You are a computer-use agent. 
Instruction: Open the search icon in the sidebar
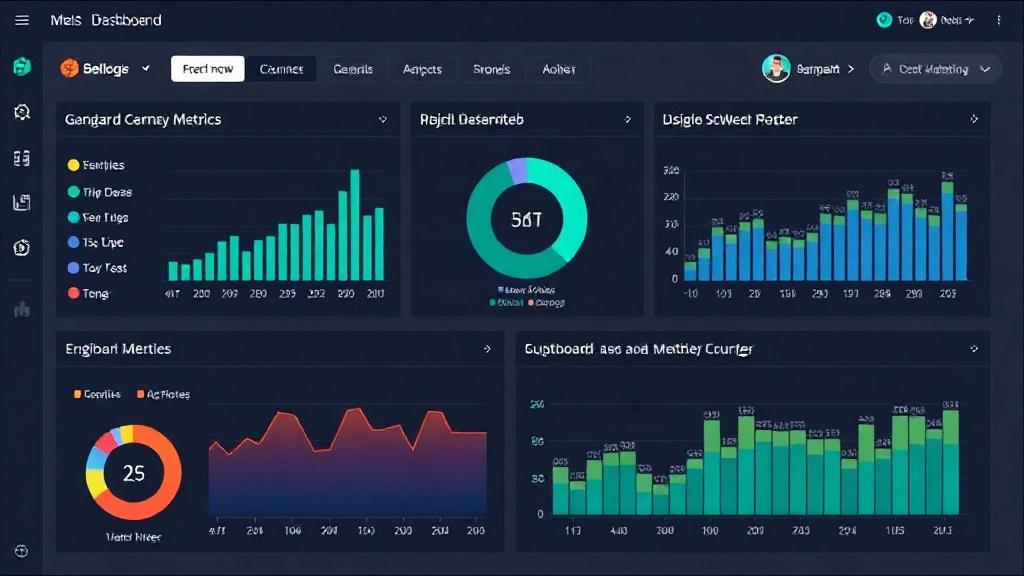point(22,112)
